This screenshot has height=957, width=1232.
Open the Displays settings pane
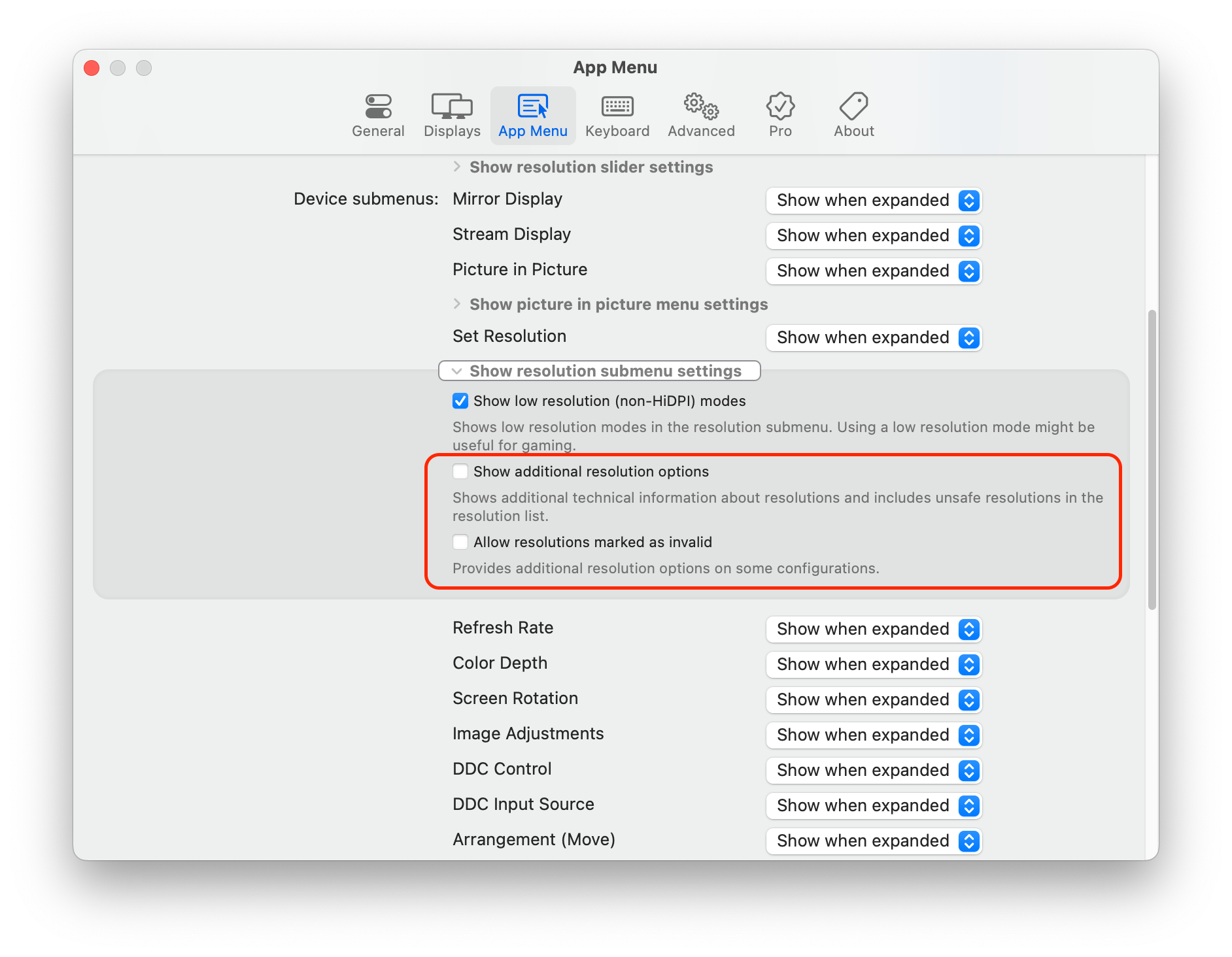452,115
